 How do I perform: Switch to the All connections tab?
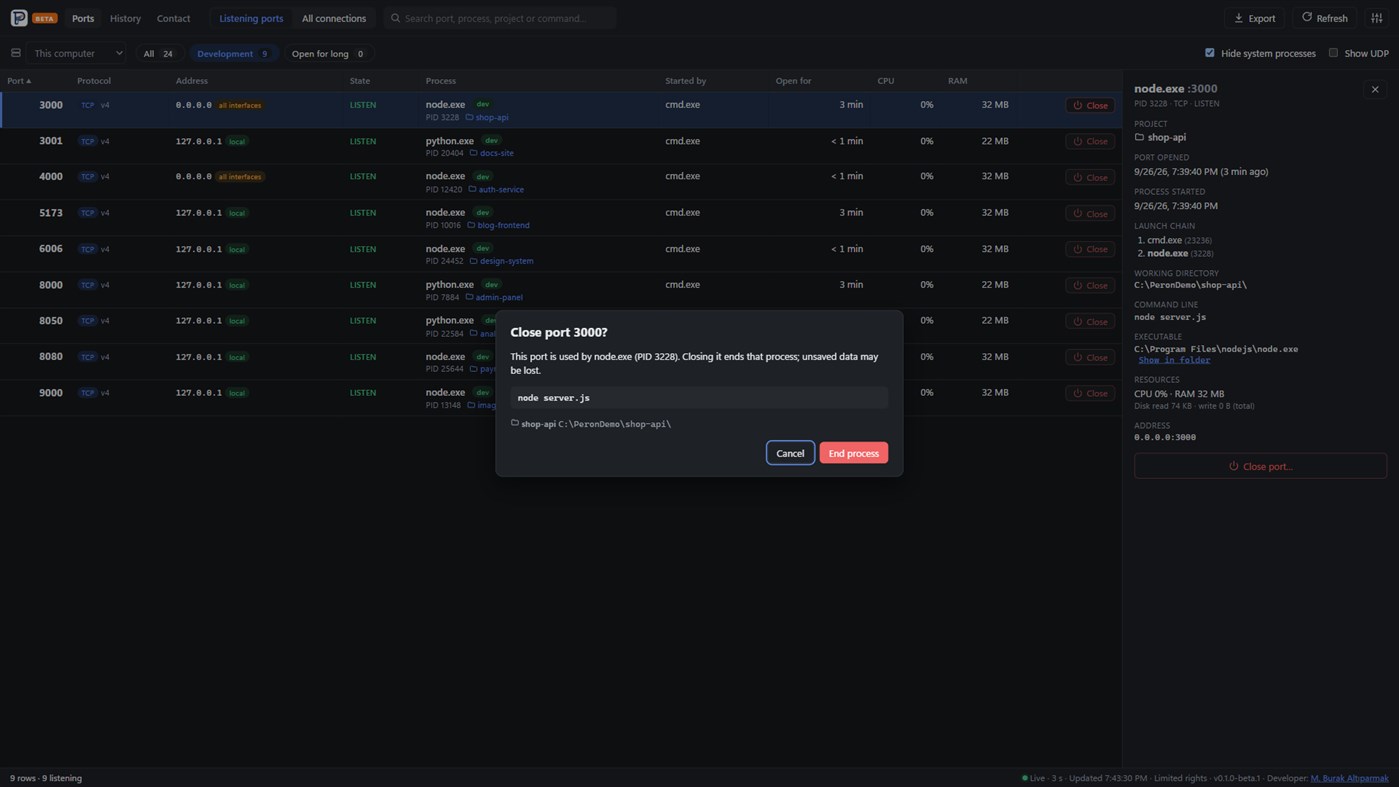[334, 18]
